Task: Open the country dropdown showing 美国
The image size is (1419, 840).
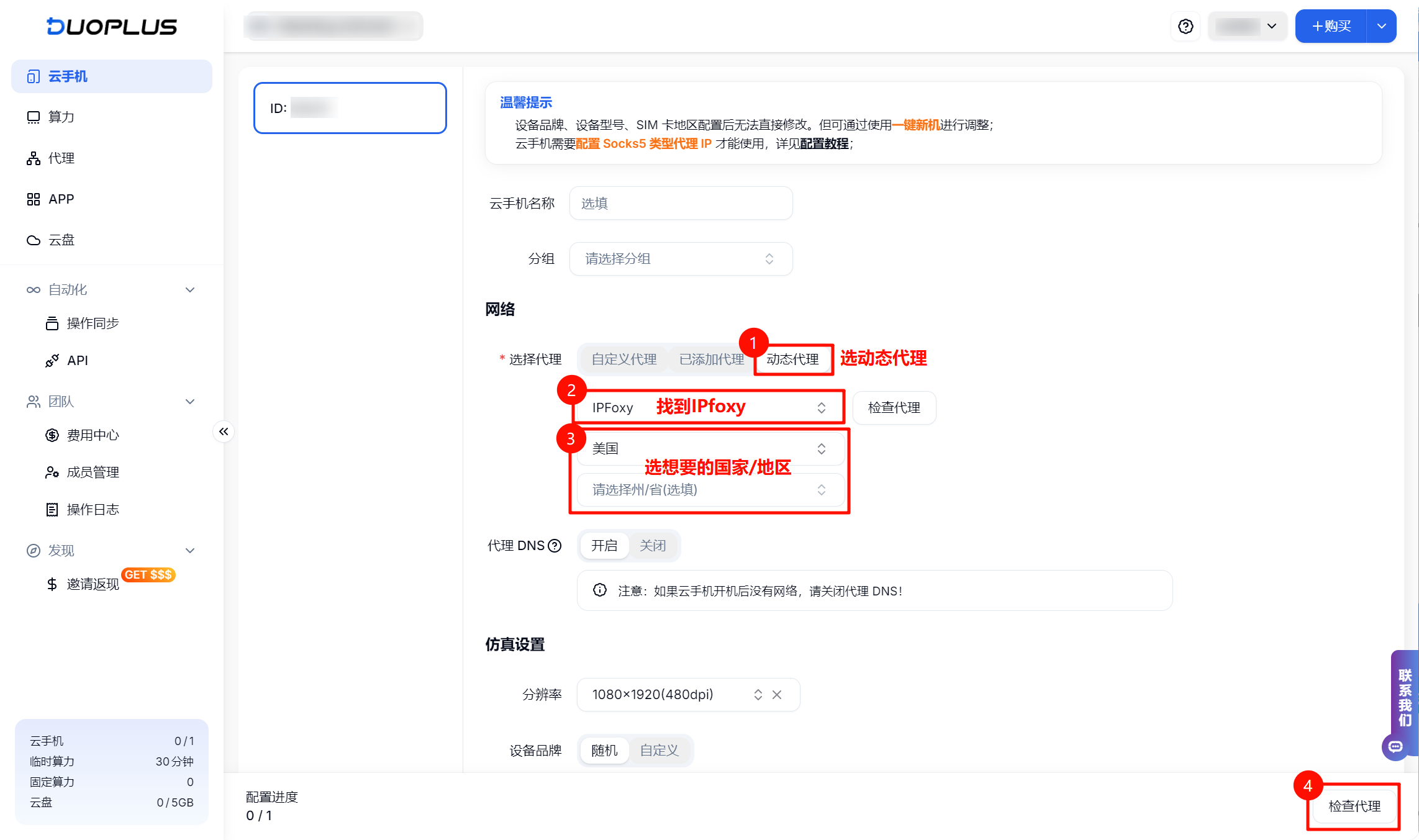Action: pyautogui.click(x=710, y=448)
